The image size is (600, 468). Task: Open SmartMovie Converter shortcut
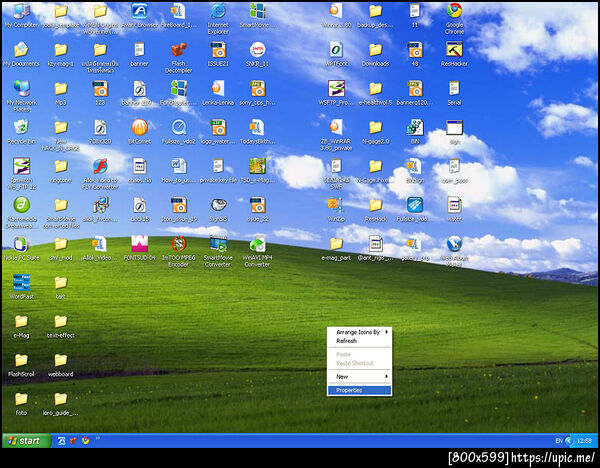218,251
